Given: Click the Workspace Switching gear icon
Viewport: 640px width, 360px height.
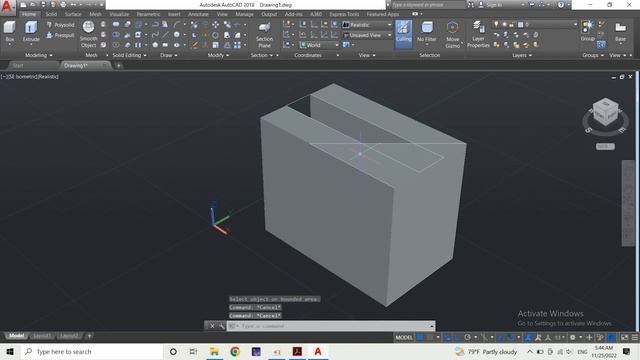Looking at the screenshot, I should (573, 338).
